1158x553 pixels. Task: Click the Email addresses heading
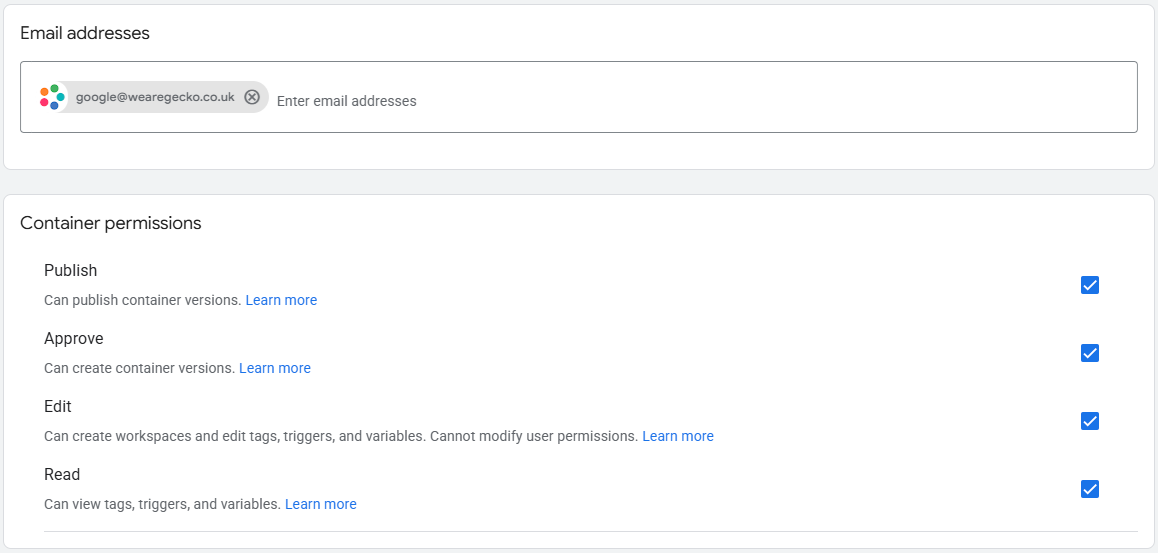pyautogui.click(x=85, y=33)
